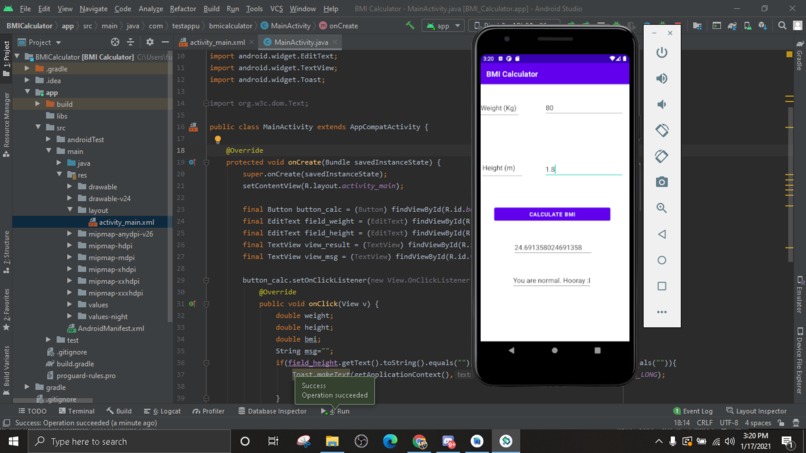Switch to activity_main.xml editor tab
Image resolution: width=806 pixels, height=453 pixels.
pos(217,42)
